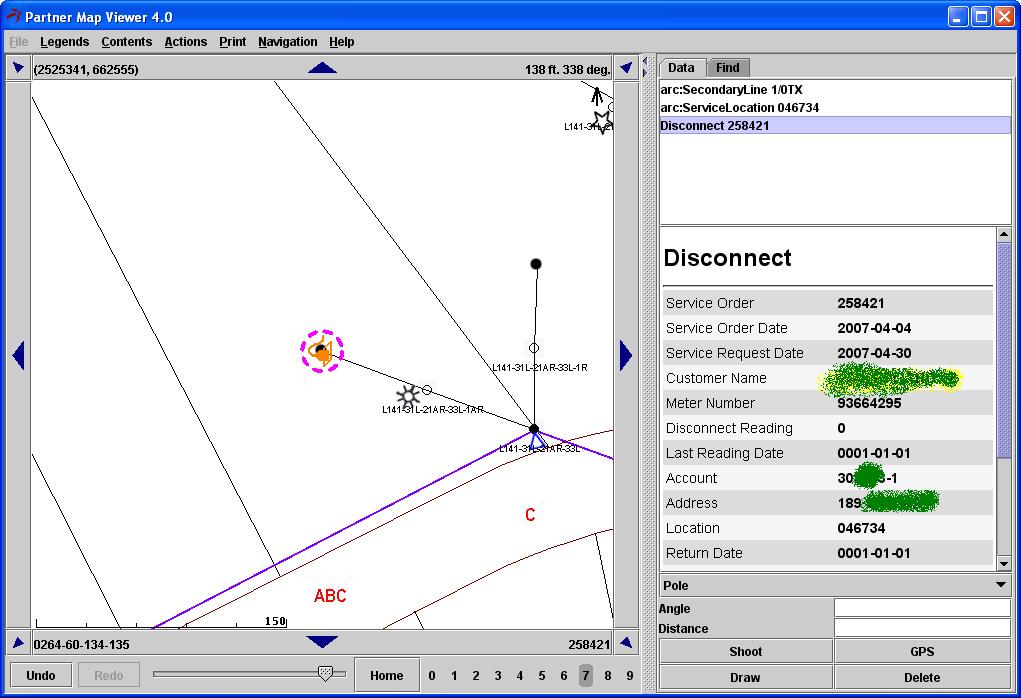Select zoom level 7

point(586,675)
